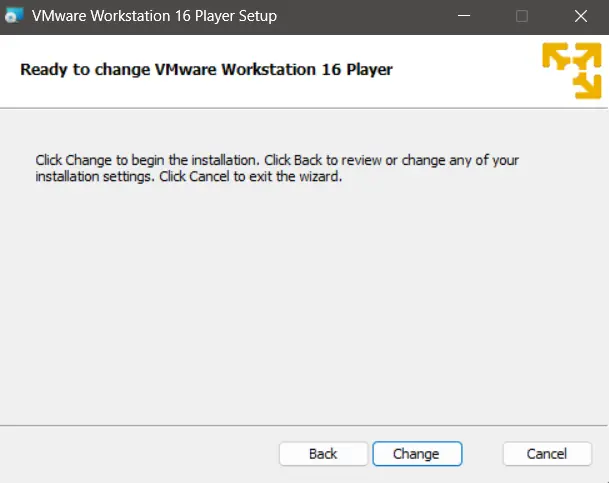
Task: Click the sentence 'Click Change to begin the installation'
Action: pyautogui.click(x=148, y=160)
